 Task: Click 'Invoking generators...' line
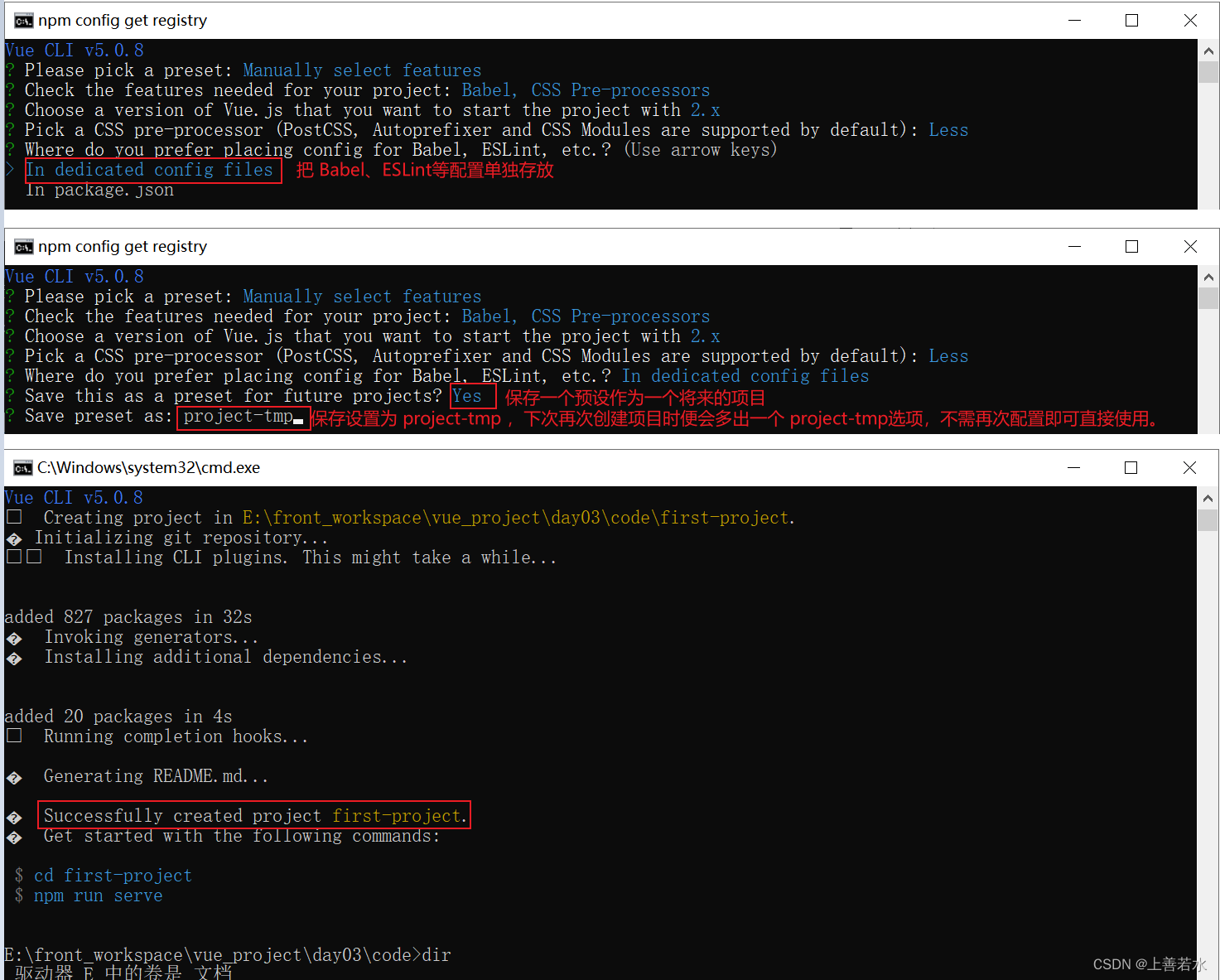[x=151, y=637]
